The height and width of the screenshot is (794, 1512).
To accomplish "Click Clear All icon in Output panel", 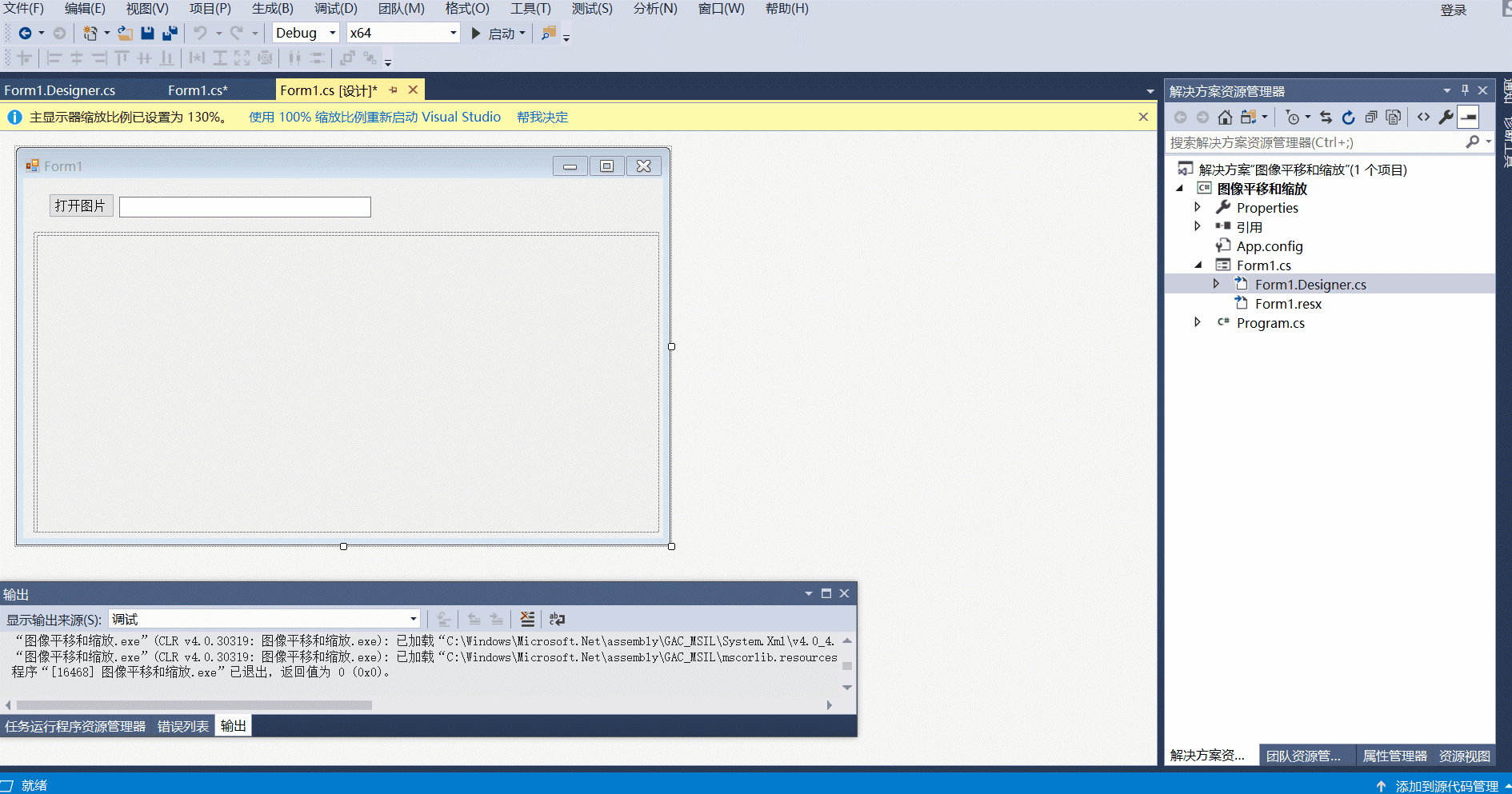I will [x=527, y=619].
